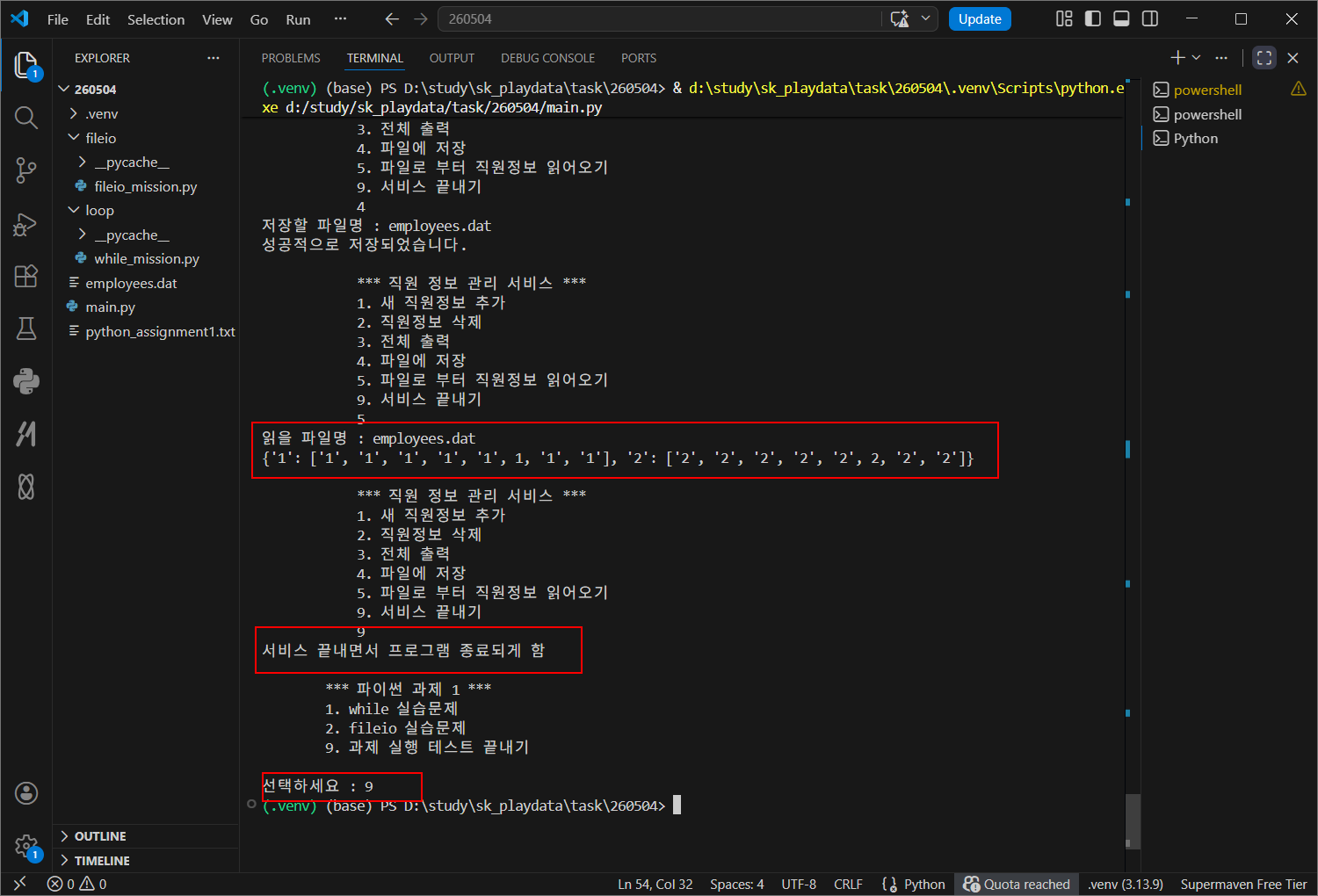Open the Search view icon
Image resolution: width=1318 pixels, height=896 pixels.
click(x=26, y=117)
